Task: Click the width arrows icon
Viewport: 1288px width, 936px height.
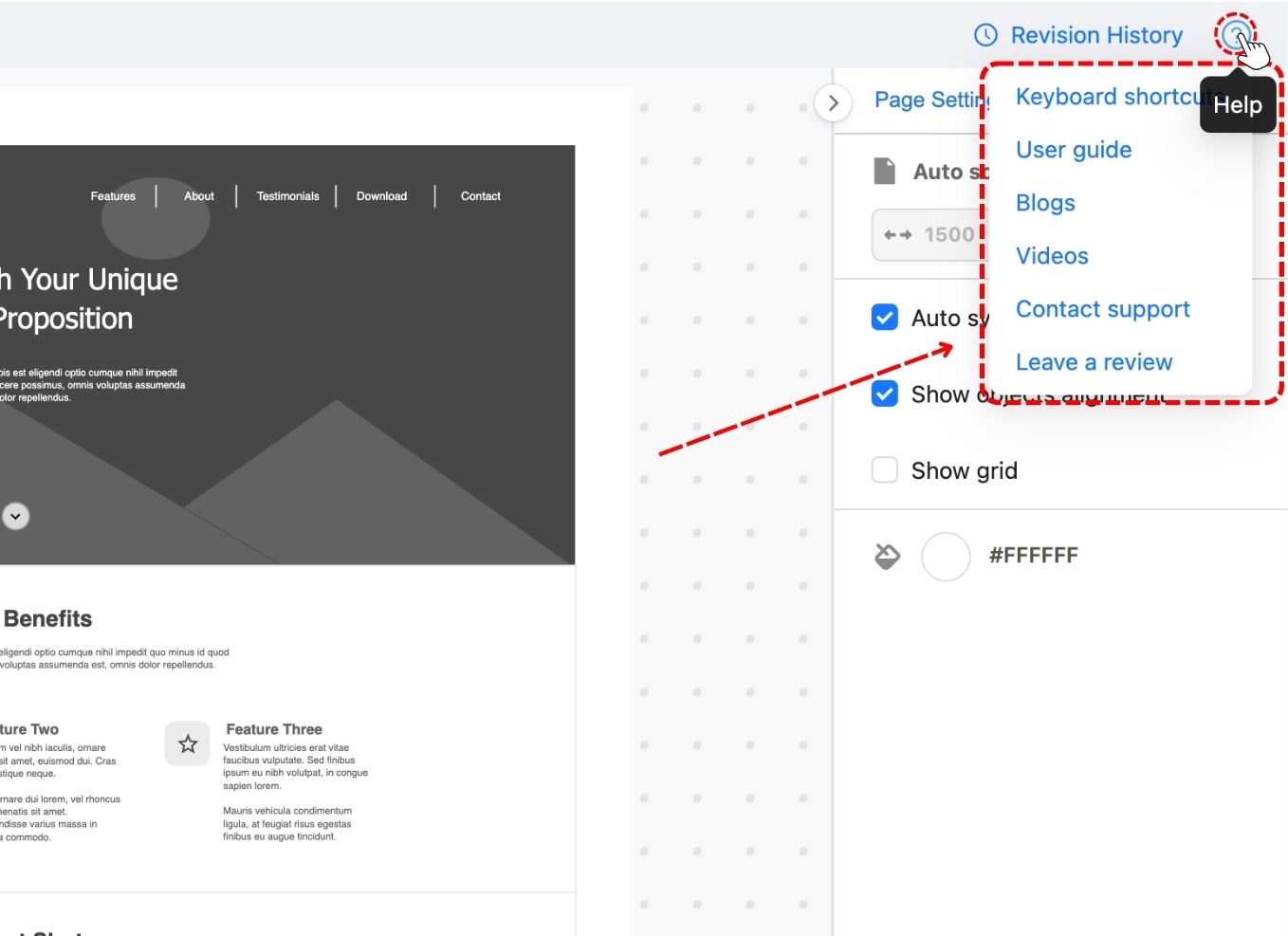Action: coord(897,234)
